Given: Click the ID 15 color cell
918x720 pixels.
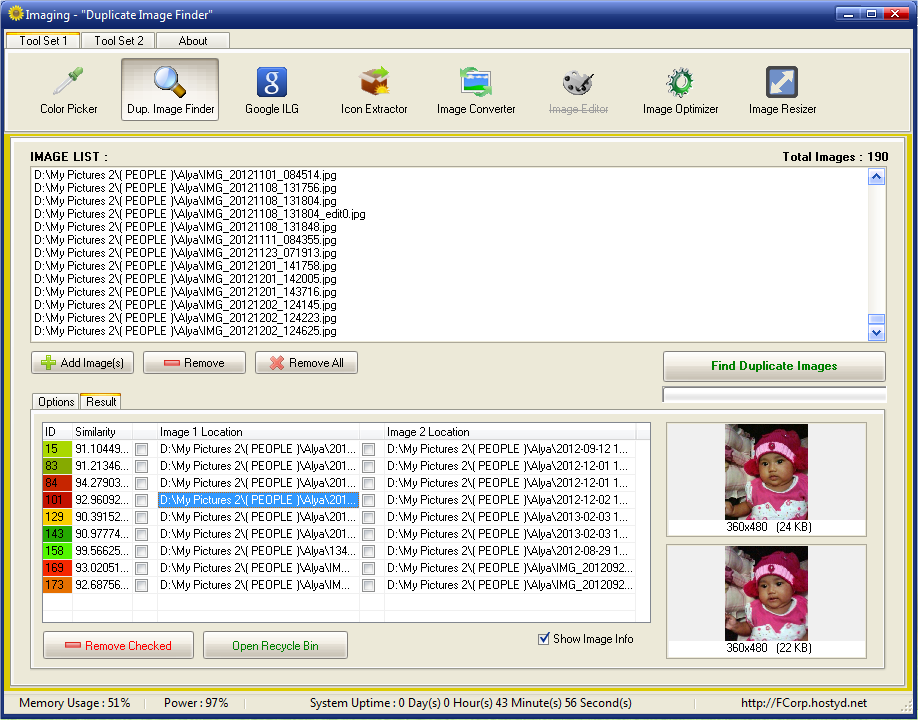Looking at the screenshot, I should pos(57,449).
